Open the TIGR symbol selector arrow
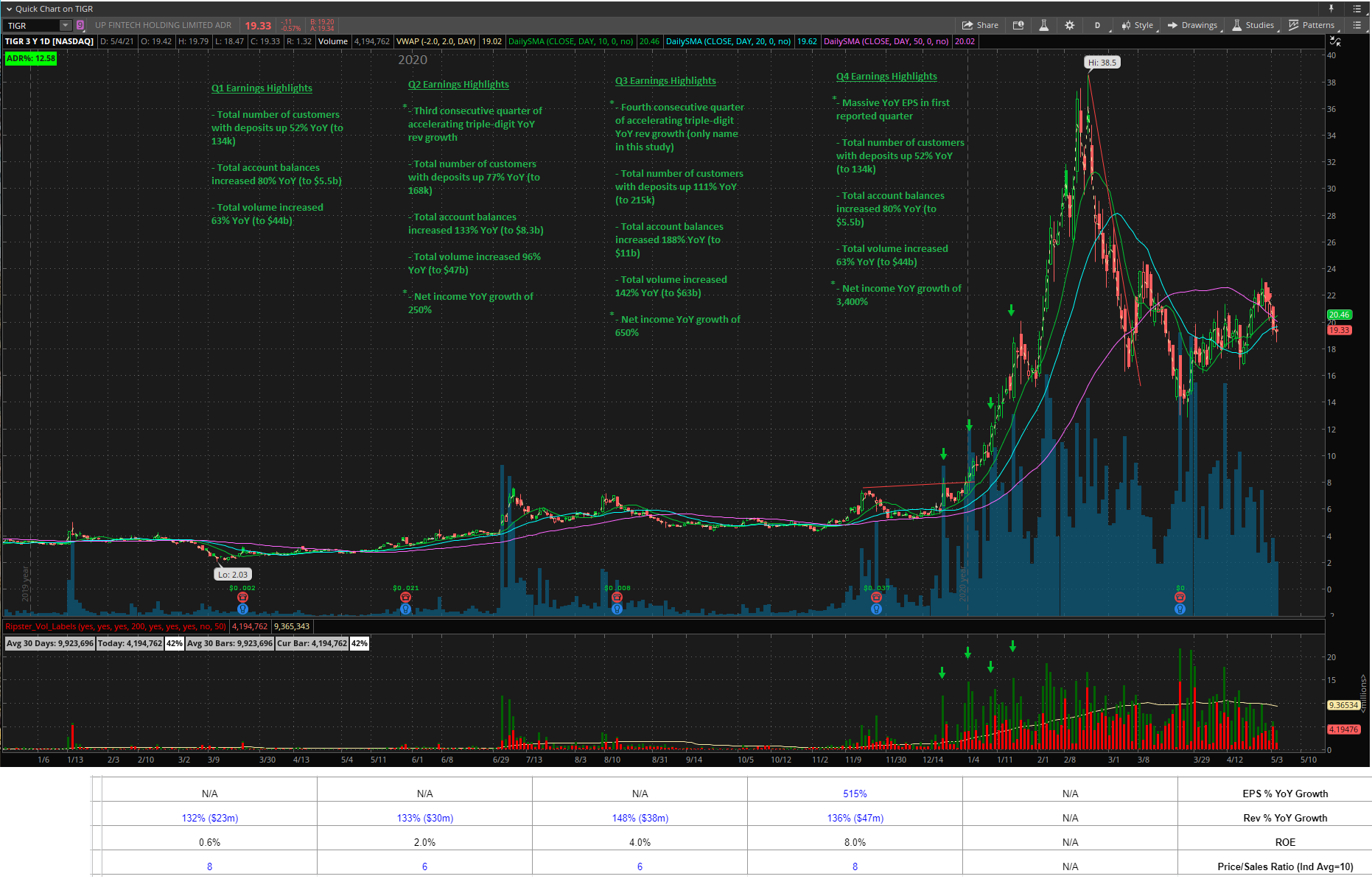 point(65,25)
